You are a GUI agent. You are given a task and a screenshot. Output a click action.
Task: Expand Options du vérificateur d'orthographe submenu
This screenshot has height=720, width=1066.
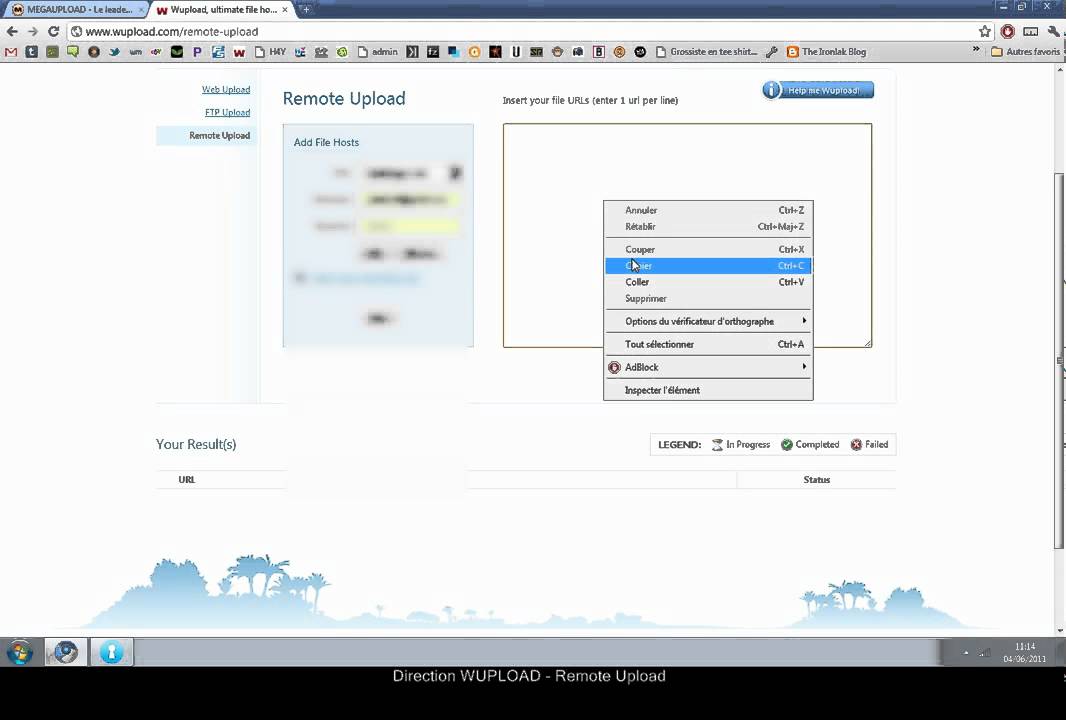pyautogui.click(x=708, y=321)
